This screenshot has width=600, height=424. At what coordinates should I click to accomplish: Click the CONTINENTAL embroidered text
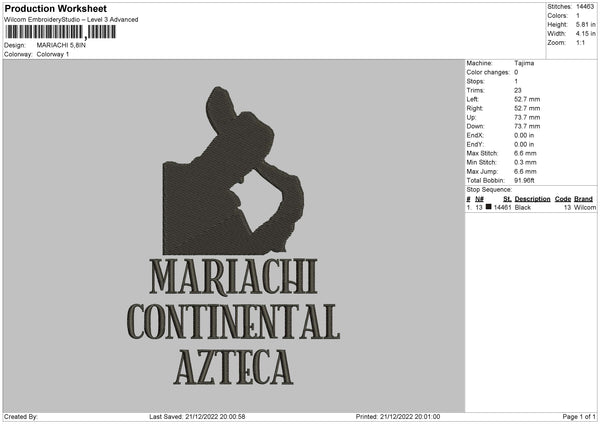point(233,322)
